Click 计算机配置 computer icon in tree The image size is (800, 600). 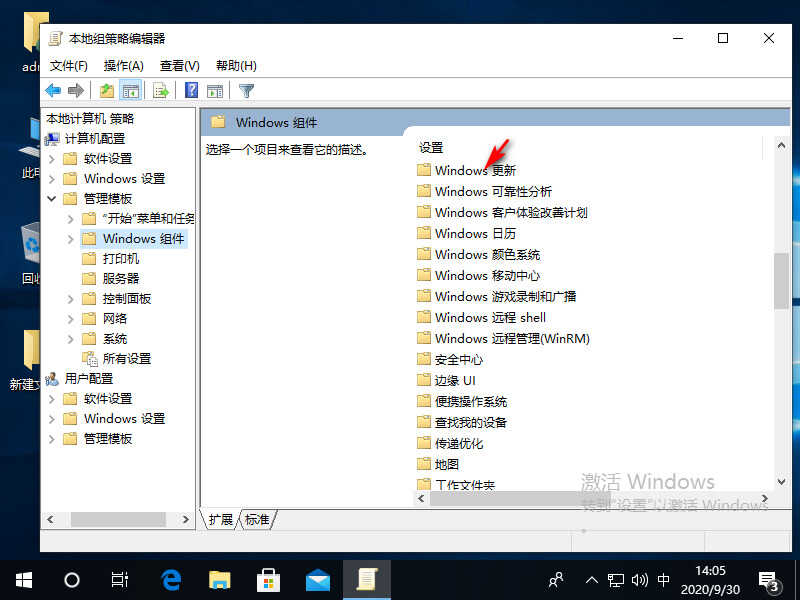(52, 139)
